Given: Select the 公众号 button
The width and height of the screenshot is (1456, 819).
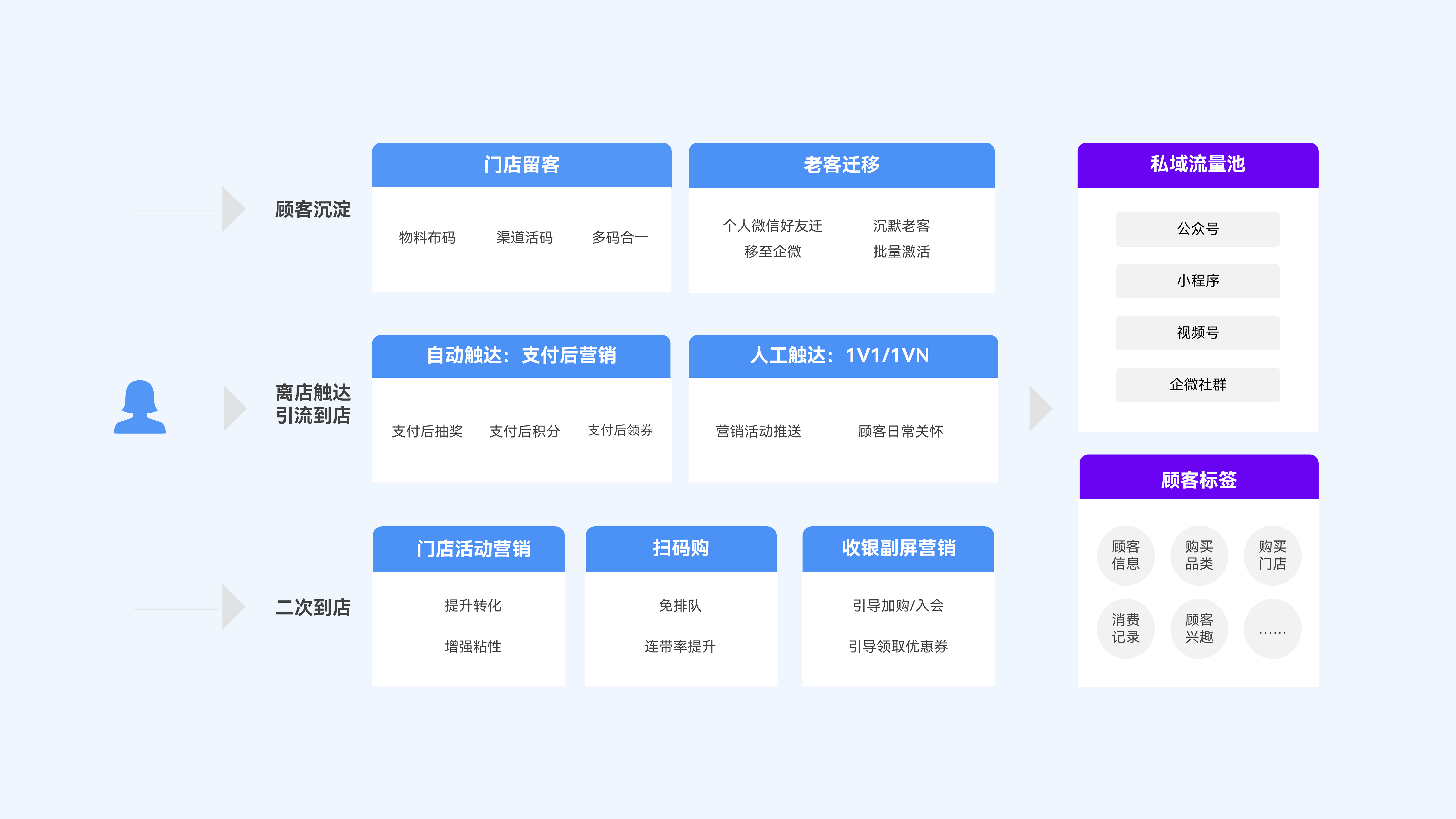Looking at the screenshot, I should click(1198, 229).
